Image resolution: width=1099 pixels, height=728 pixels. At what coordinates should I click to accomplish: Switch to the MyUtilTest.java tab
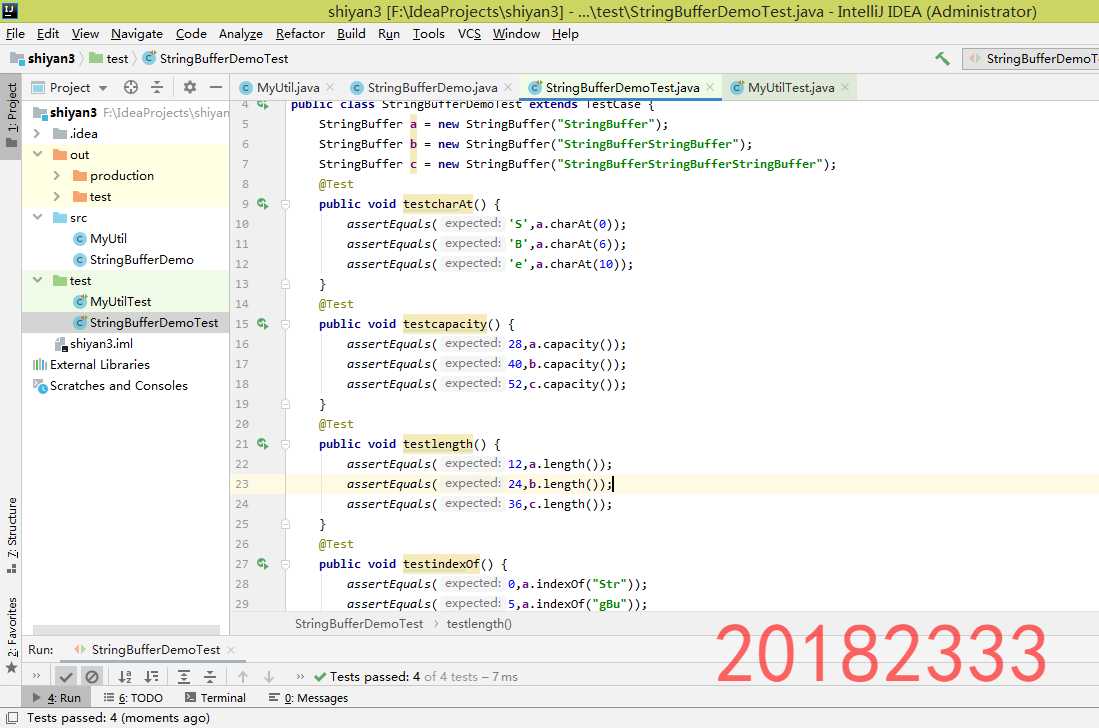click(x=790, y=88)
